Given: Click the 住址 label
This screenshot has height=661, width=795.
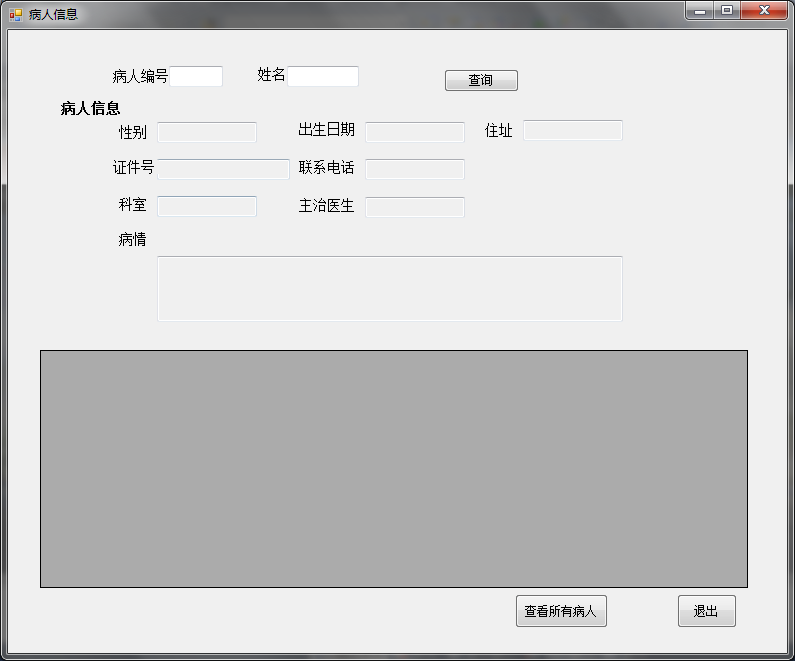Looking at the screenshot, I should coord(499,131).
